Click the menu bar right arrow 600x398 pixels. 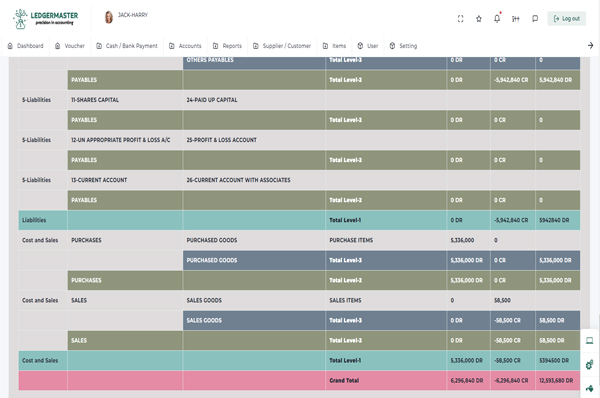click(590, 46)
